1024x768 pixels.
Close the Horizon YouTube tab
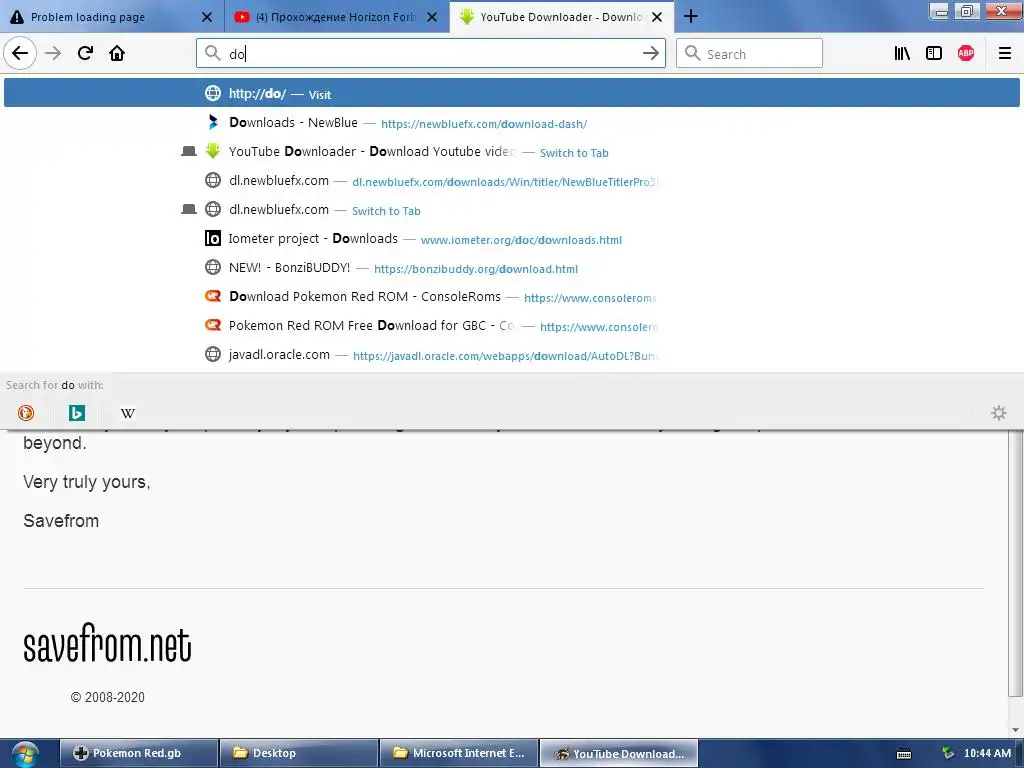432,17
